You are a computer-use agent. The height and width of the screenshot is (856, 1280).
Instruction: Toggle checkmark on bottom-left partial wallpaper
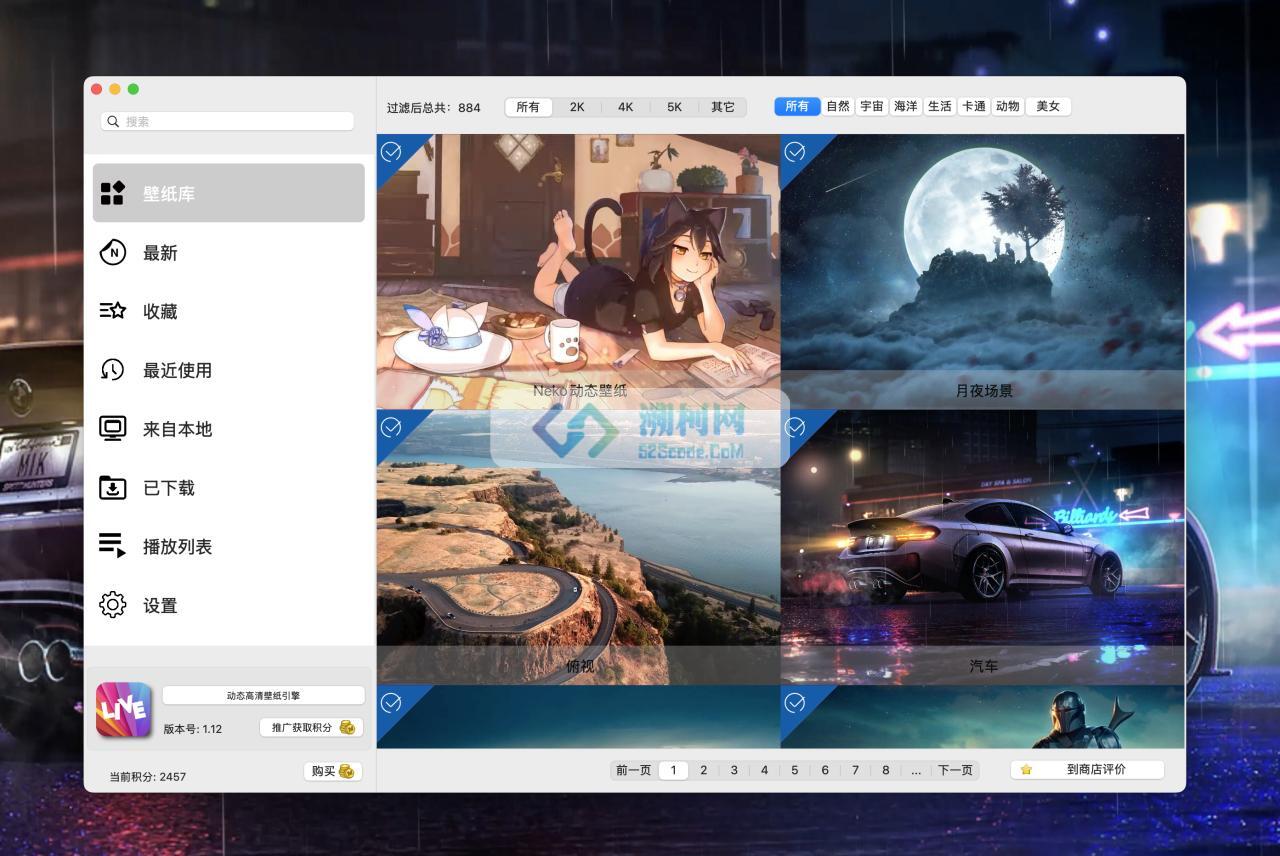tap(392, 703)
